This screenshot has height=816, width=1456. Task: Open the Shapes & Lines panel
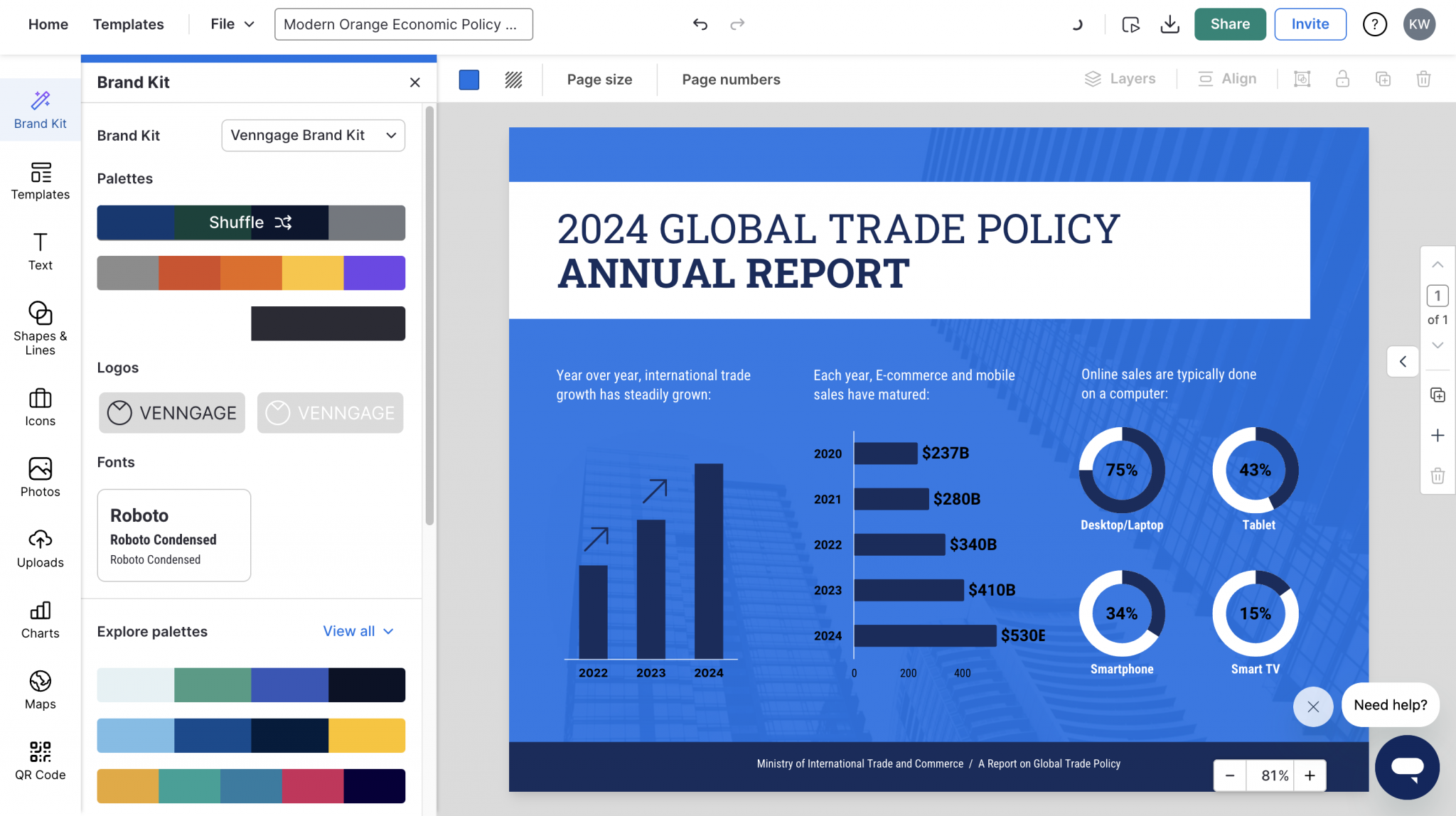(40, 328)
